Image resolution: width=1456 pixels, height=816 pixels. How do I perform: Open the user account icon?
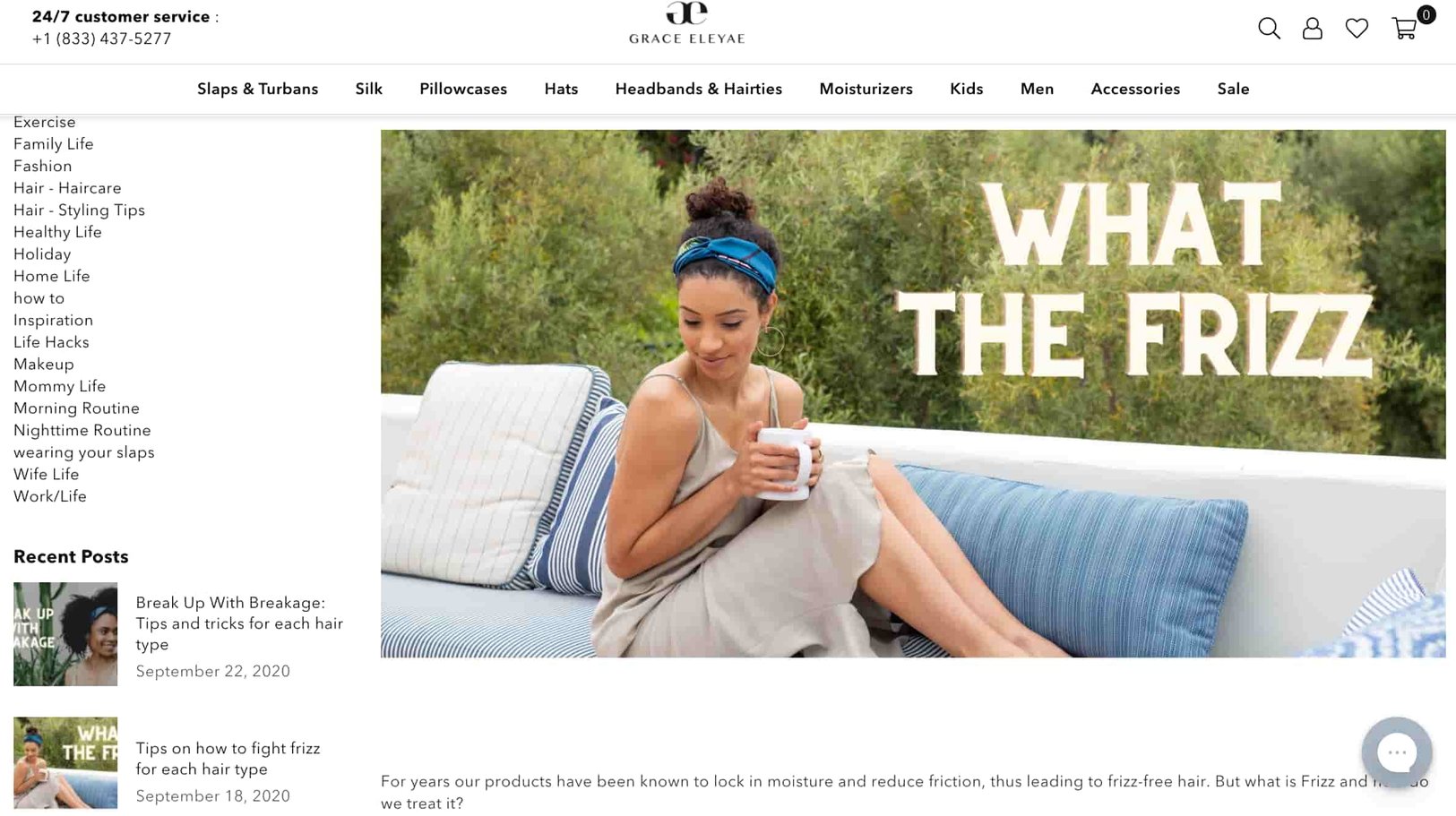pyautogui.click(x=1312, y=28)
